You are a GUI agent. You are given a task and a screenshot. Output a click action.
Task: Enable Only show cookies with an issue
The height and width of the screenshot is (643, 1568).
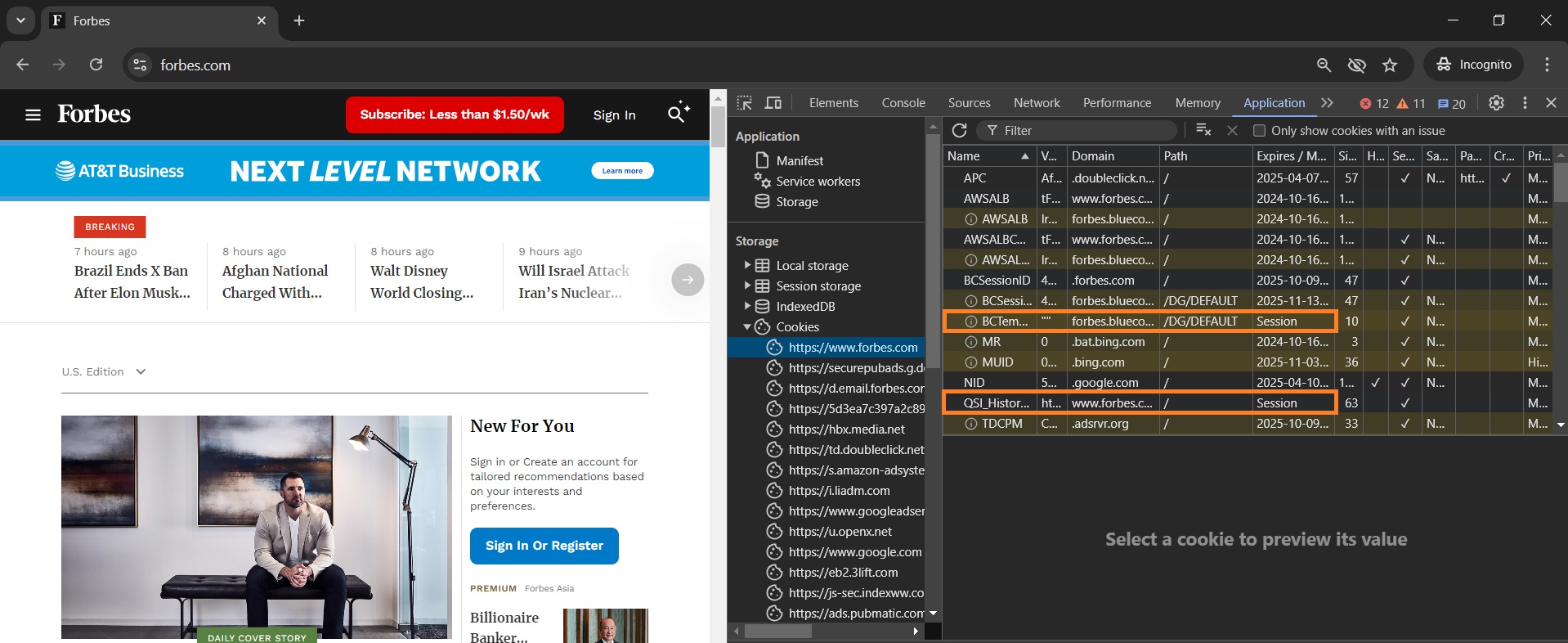pos(1260,131)
